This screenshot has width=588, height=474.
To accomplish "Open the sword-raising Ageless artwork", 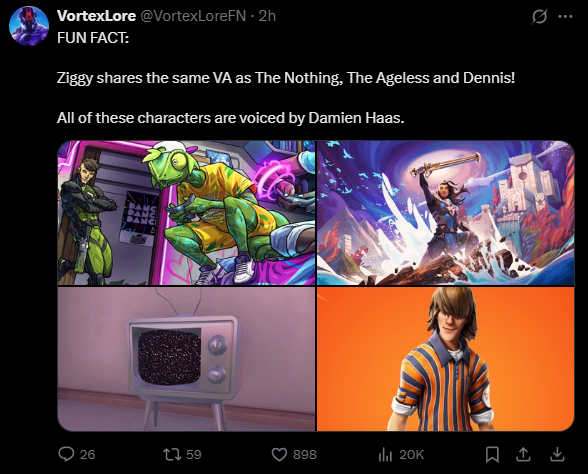I will pos(446,213).
